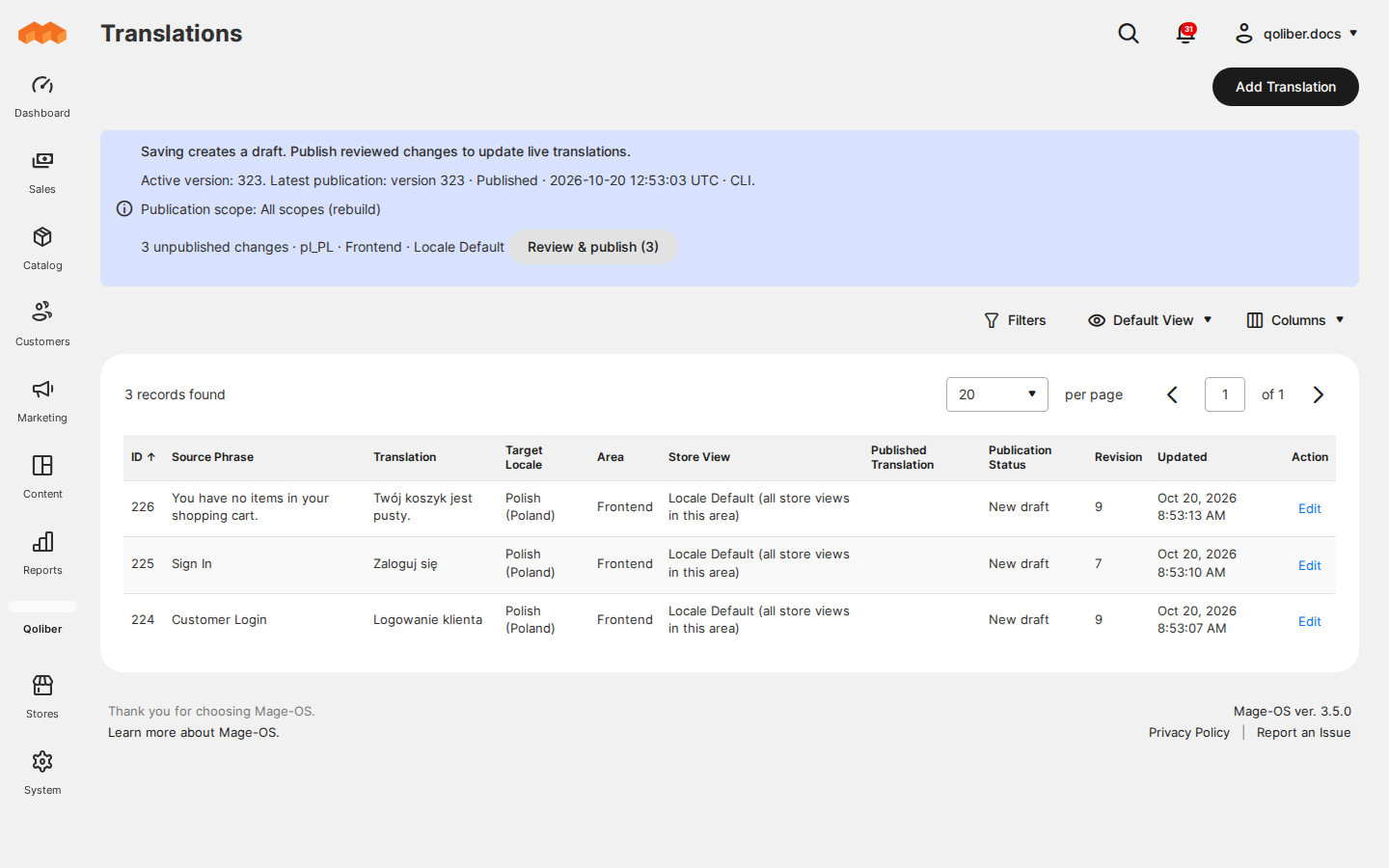Go to the next page arrow
This screenshot has height=868, width=1389.
pyautogui.click(x=1319, y=394)
